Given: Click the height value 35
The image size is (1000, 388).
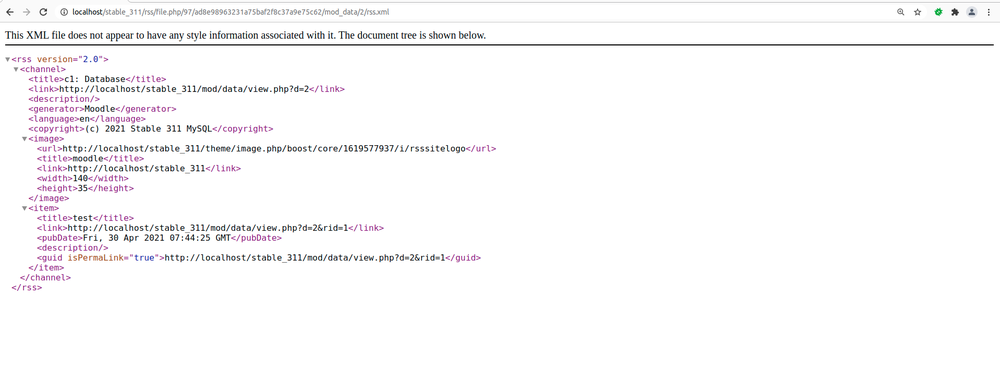Looking at the screenshot, I should pos(83,188).
